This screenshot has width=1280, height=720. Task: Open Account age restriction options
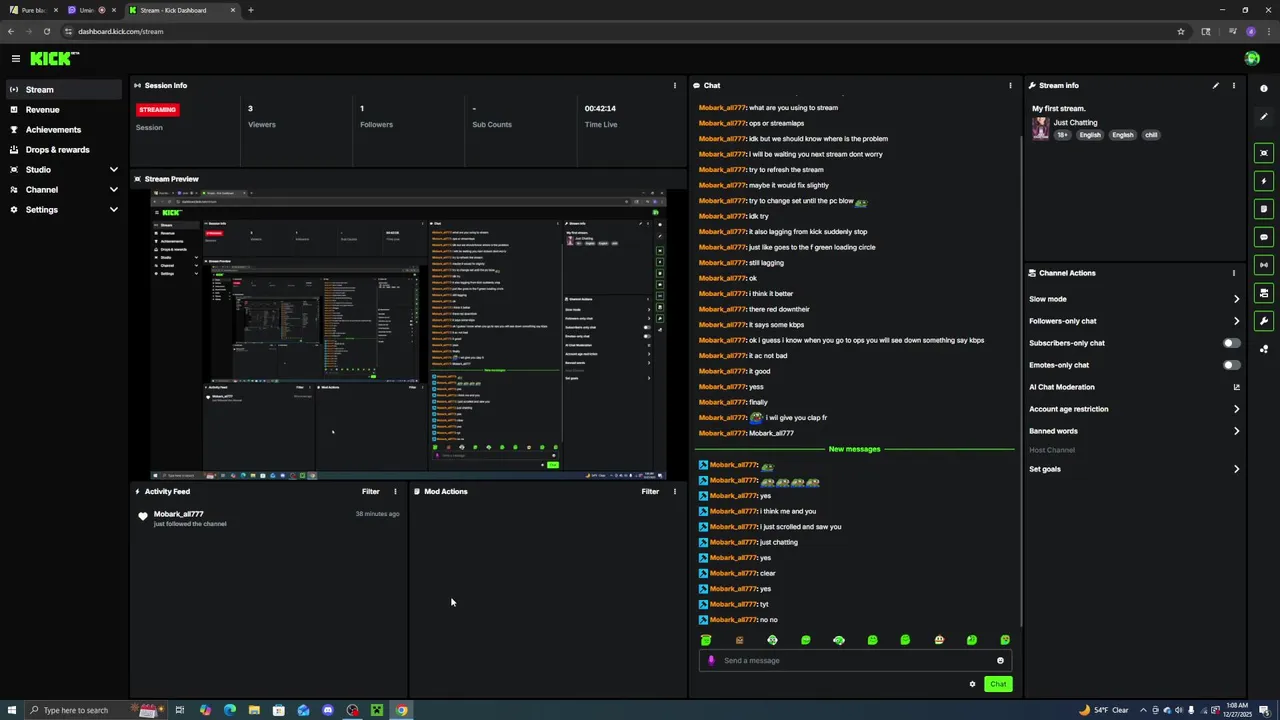click(1134, 409)
